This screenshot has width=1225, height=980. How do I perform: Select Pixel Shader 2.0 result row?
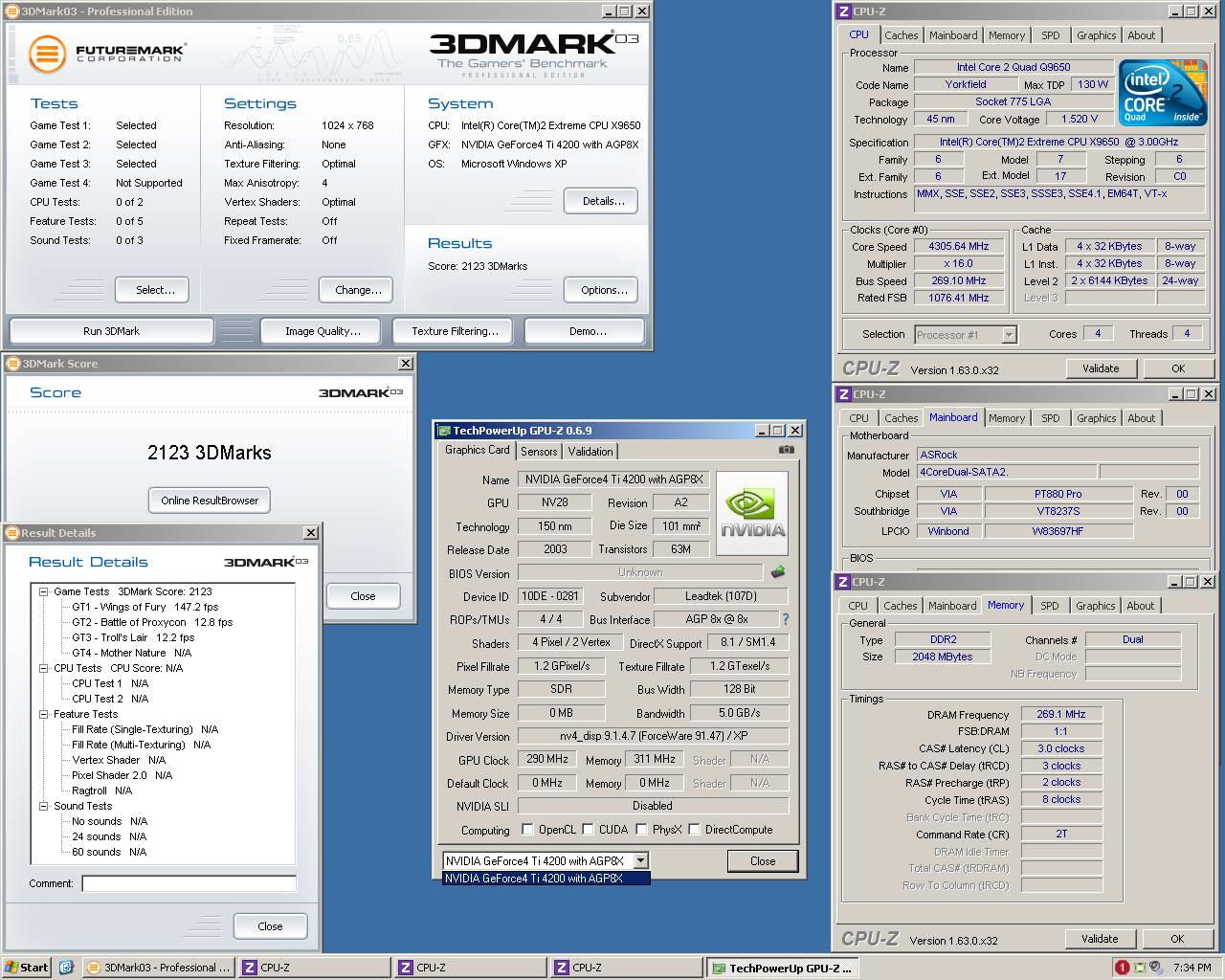coord(122,775)
